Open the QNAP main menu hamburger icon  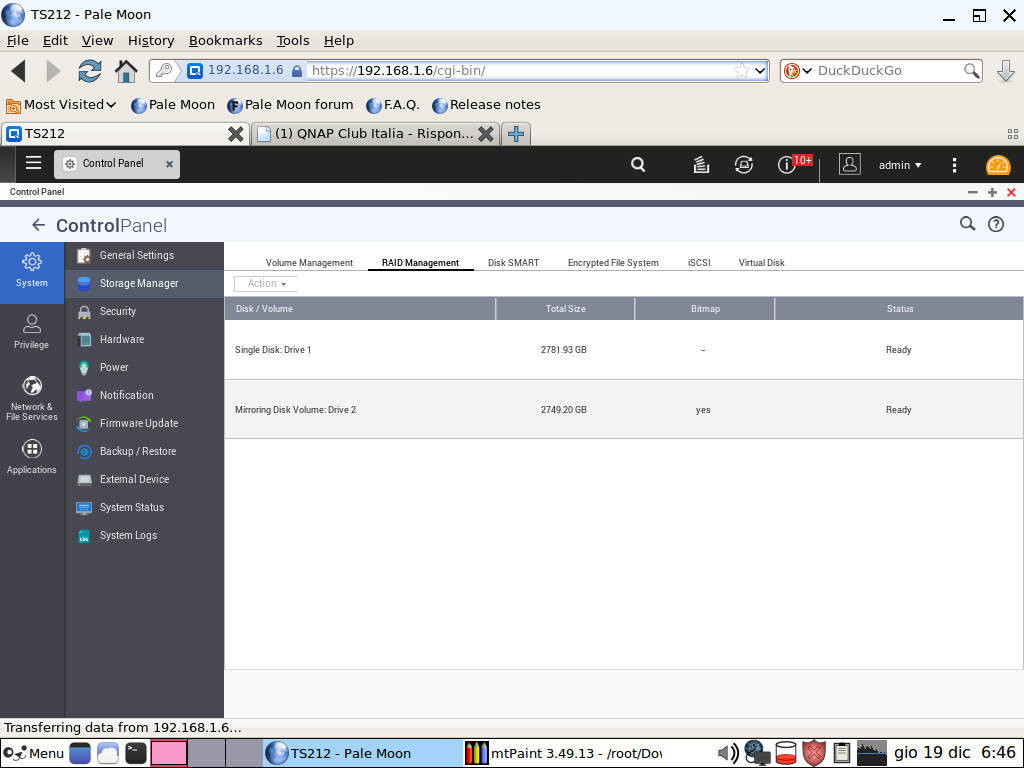click(33, 164)
